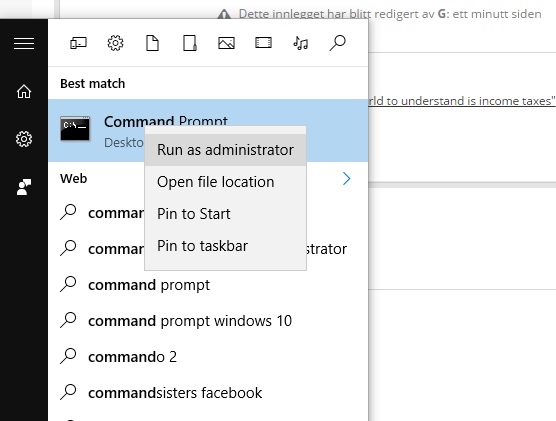
Task: Select the Home icon in sidebar
Action: click(24, 91)
